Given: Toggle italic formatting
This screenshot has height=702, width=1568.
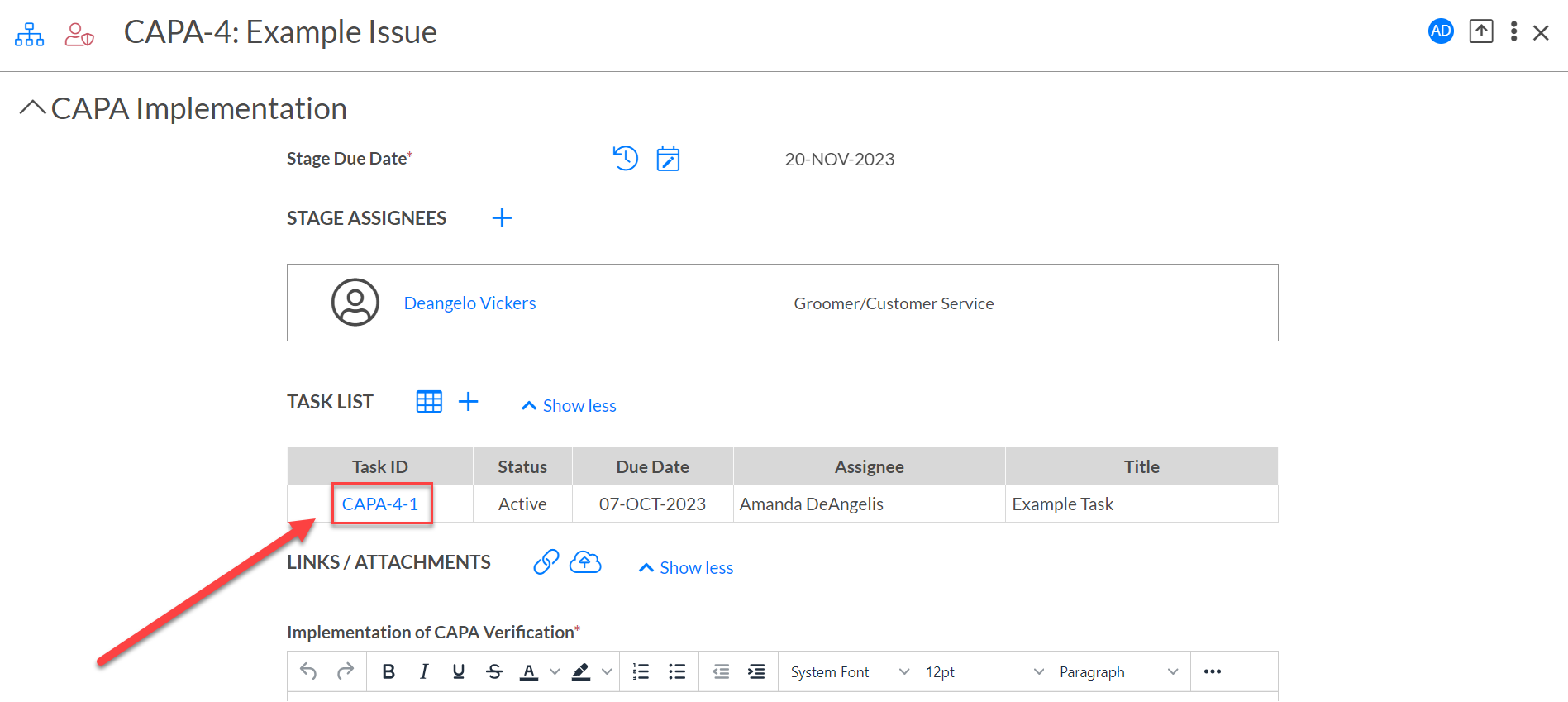Looking at the screenshot, I should [424, 671].
